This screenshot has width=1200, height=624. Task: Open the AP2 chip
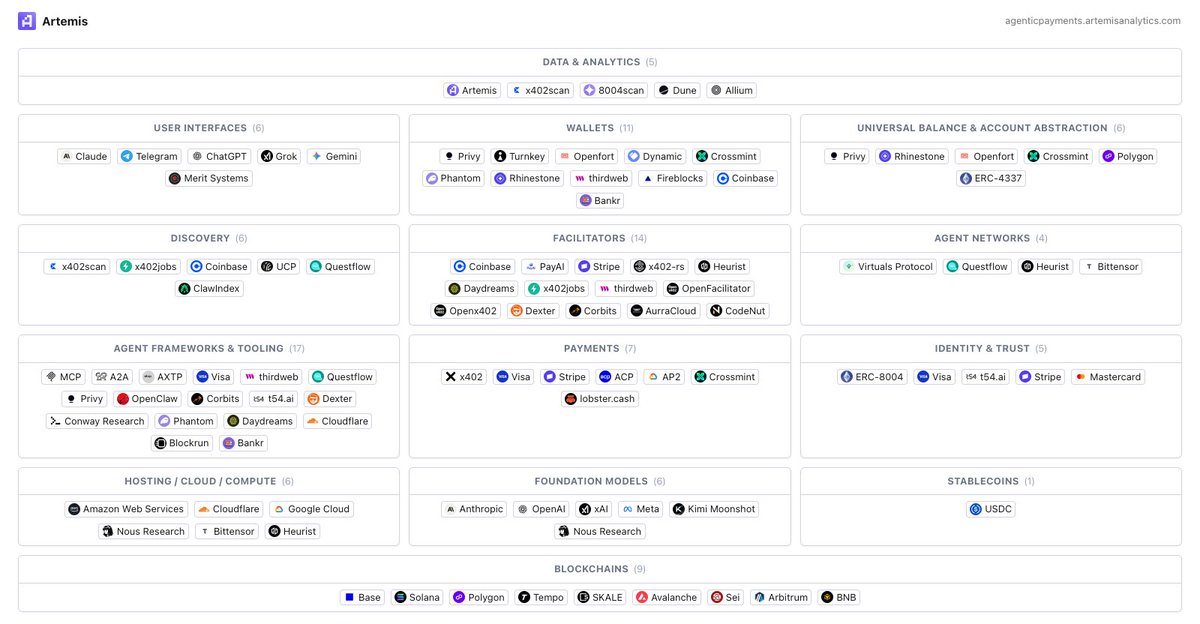click(665, 376)
